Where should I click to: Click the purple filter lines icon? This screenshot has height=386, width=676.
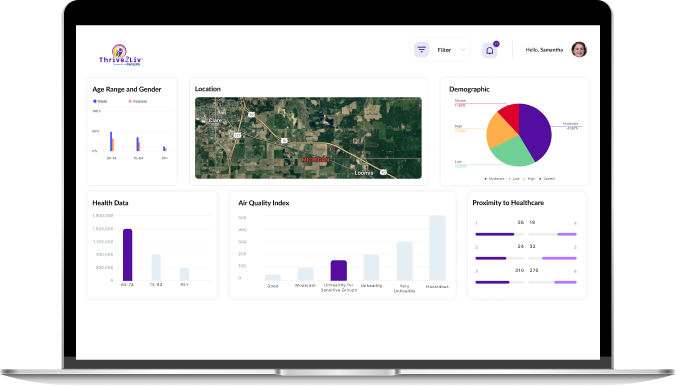pos(421,50)
